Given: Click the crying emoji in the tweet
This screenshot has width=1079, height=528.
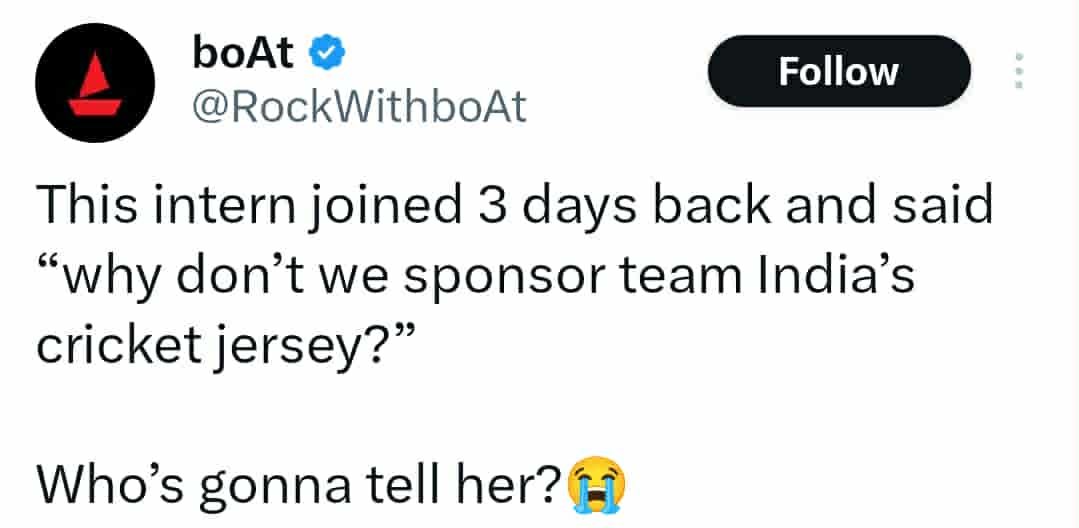Looking at the screenshot, I should point(598,485).
